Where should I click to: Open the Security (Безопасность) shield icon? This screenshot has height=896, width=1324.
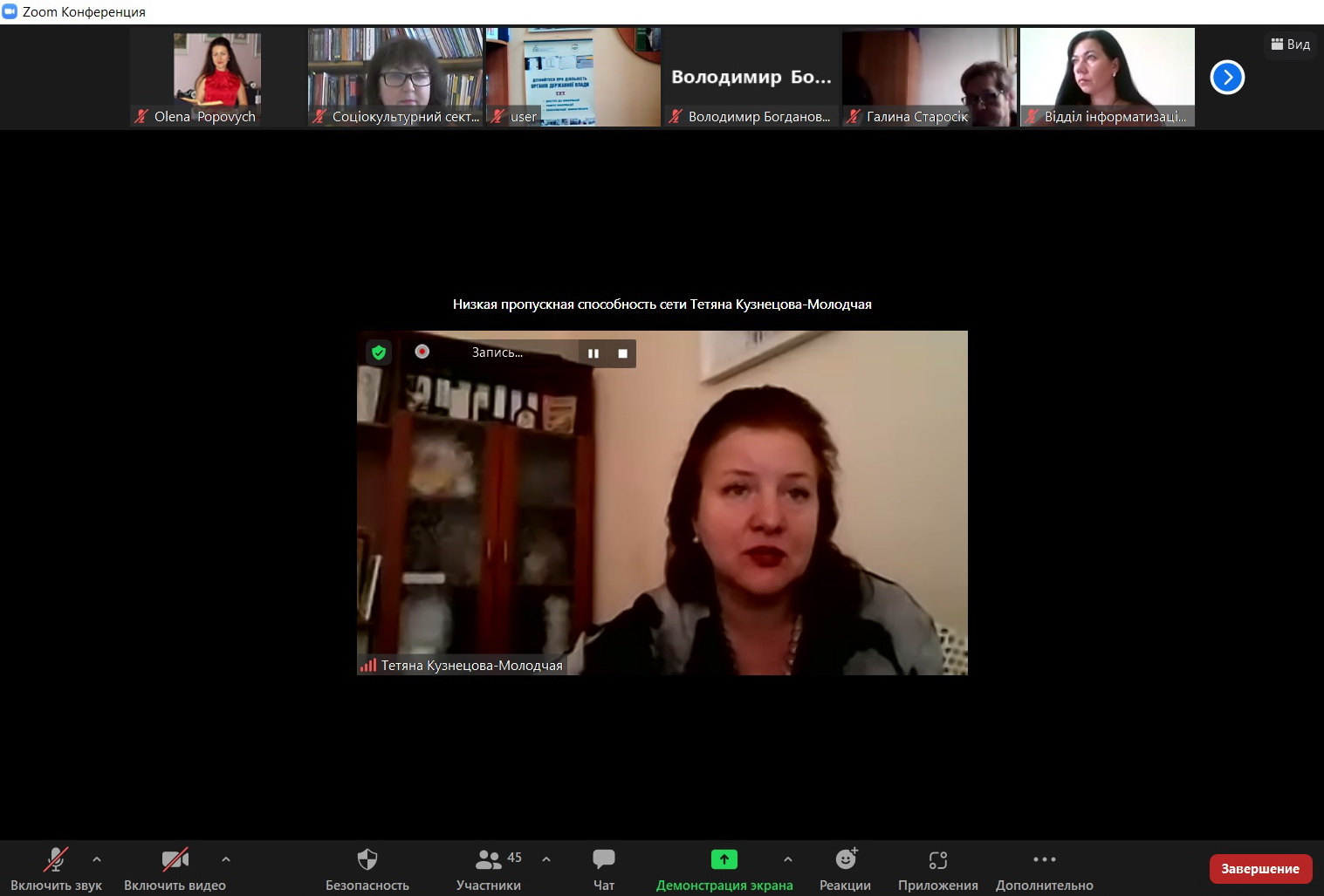367,860
